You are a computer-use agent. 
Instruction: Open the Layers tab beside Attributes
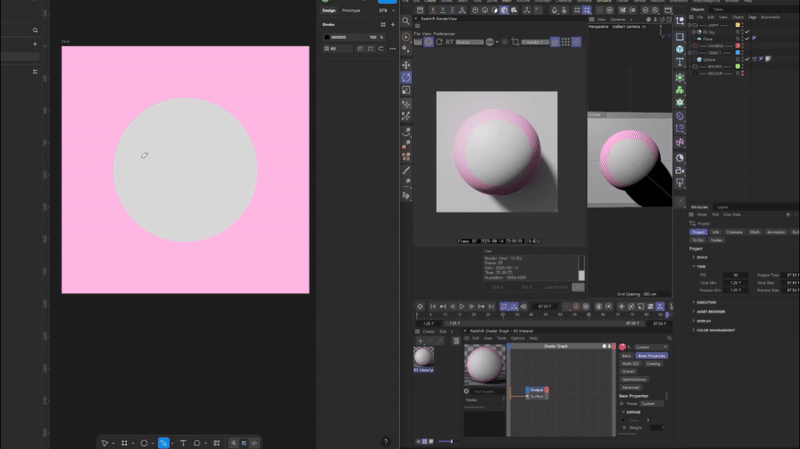click(x=723, y=207)
